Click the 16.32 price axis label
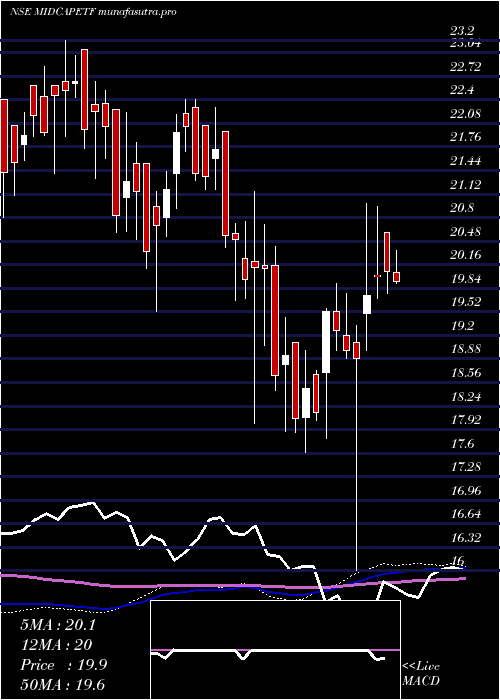 point(466,537)
